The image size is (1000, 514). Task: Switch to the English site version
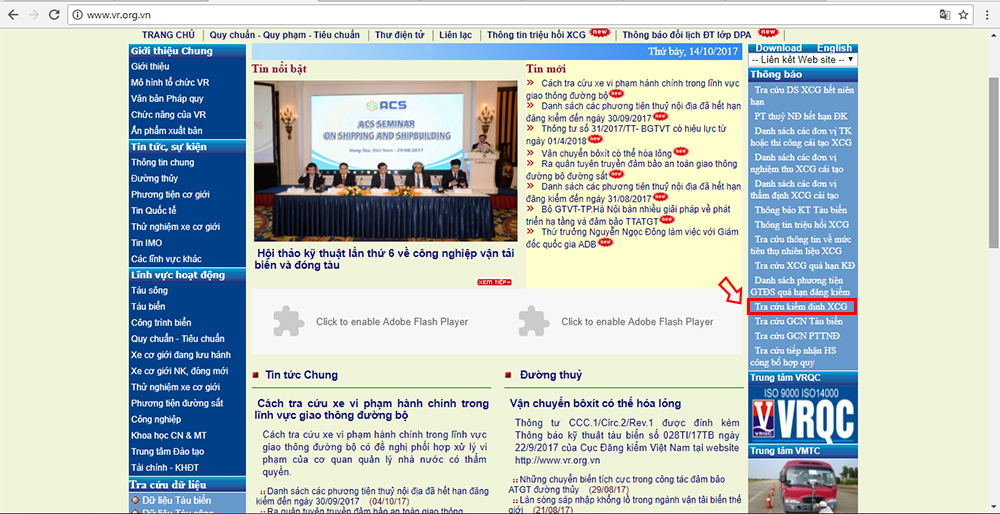point(834,48)
